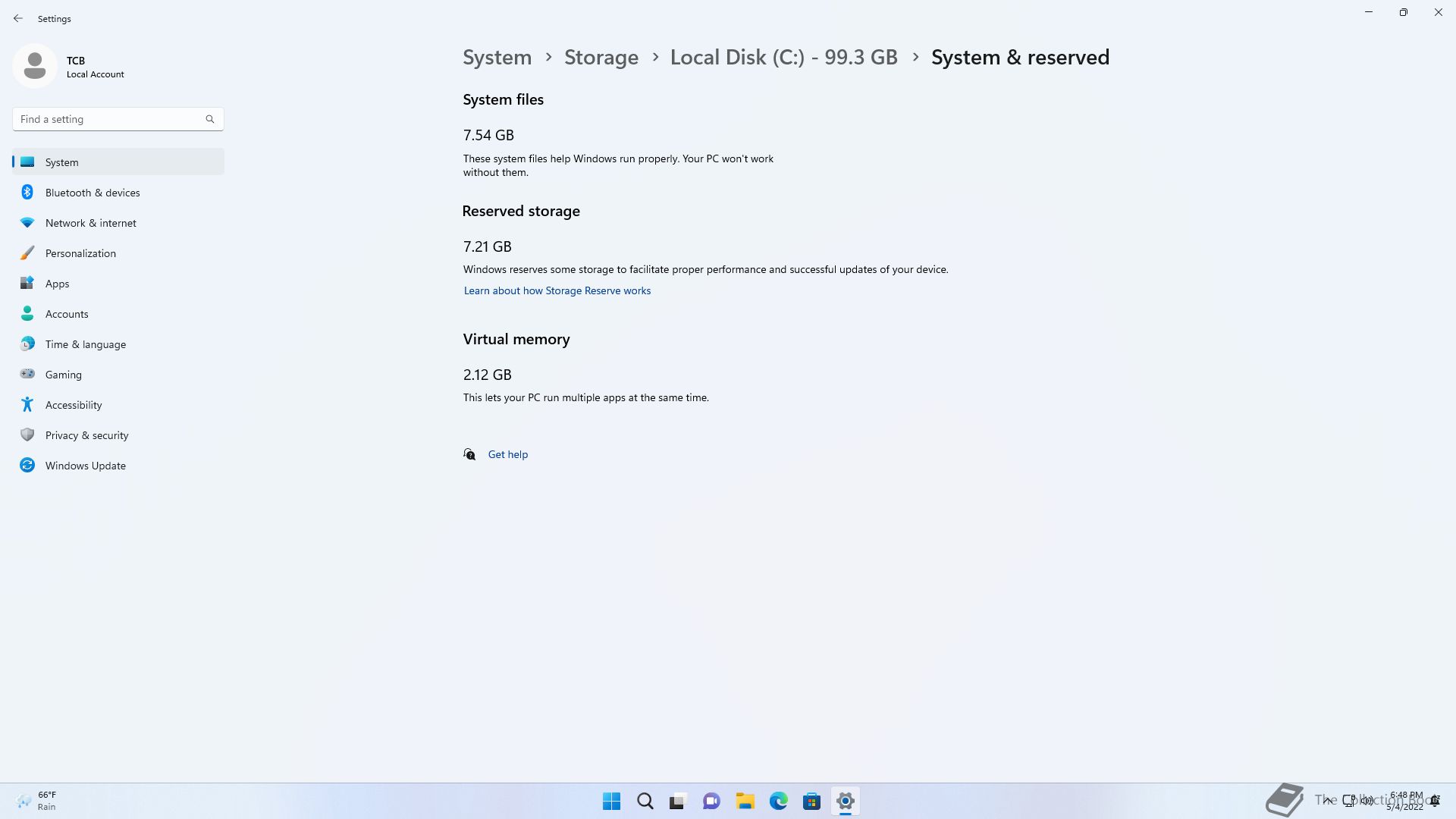Open Time & language settings
Image resolution: width=1456 pixels, height=819 pixels.
point(118,344)
